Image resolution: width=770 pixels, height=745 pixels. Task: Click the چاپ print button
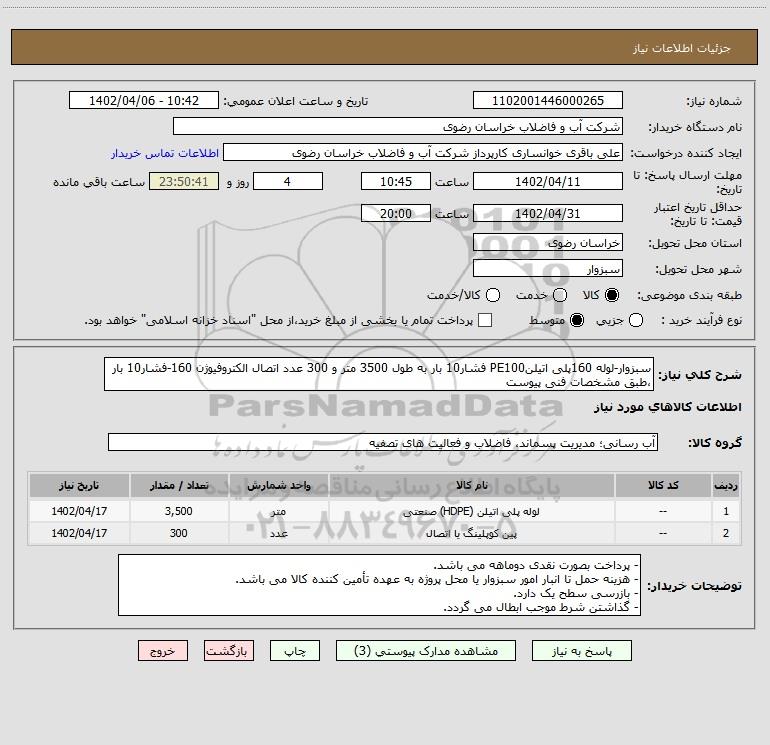tap(295, 651)
